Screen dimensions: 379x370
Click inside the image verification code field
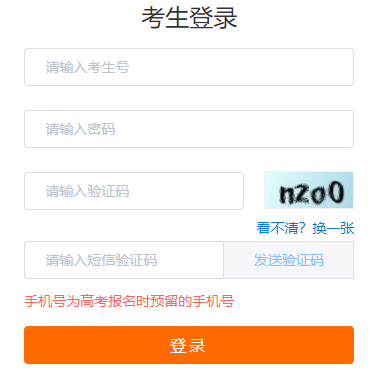(134, 191)
